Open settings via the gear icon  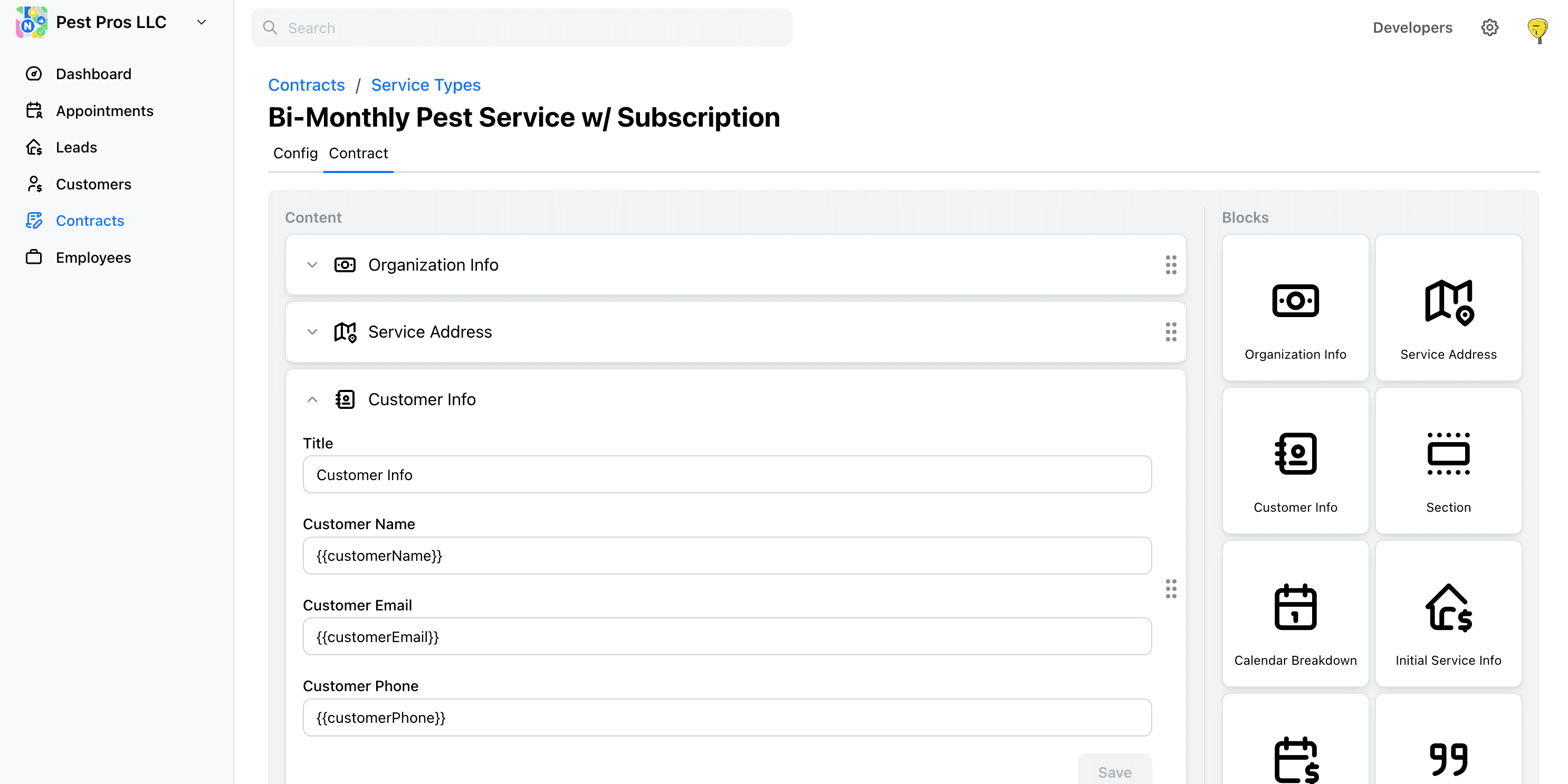[x=1489, y=27]
